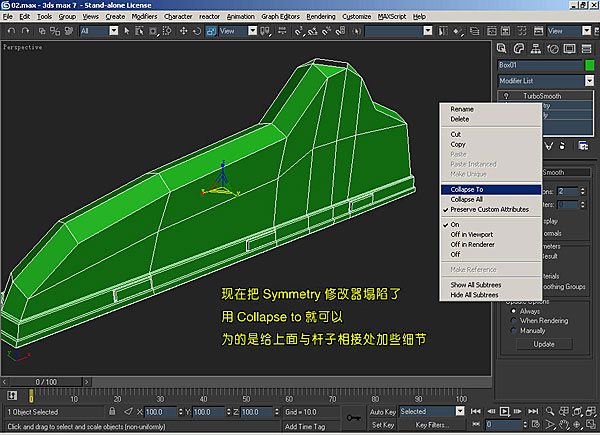Click the 0 / 100 time slider handle
600x435 pixels.
pyautogui.click(x=46, y=382)
